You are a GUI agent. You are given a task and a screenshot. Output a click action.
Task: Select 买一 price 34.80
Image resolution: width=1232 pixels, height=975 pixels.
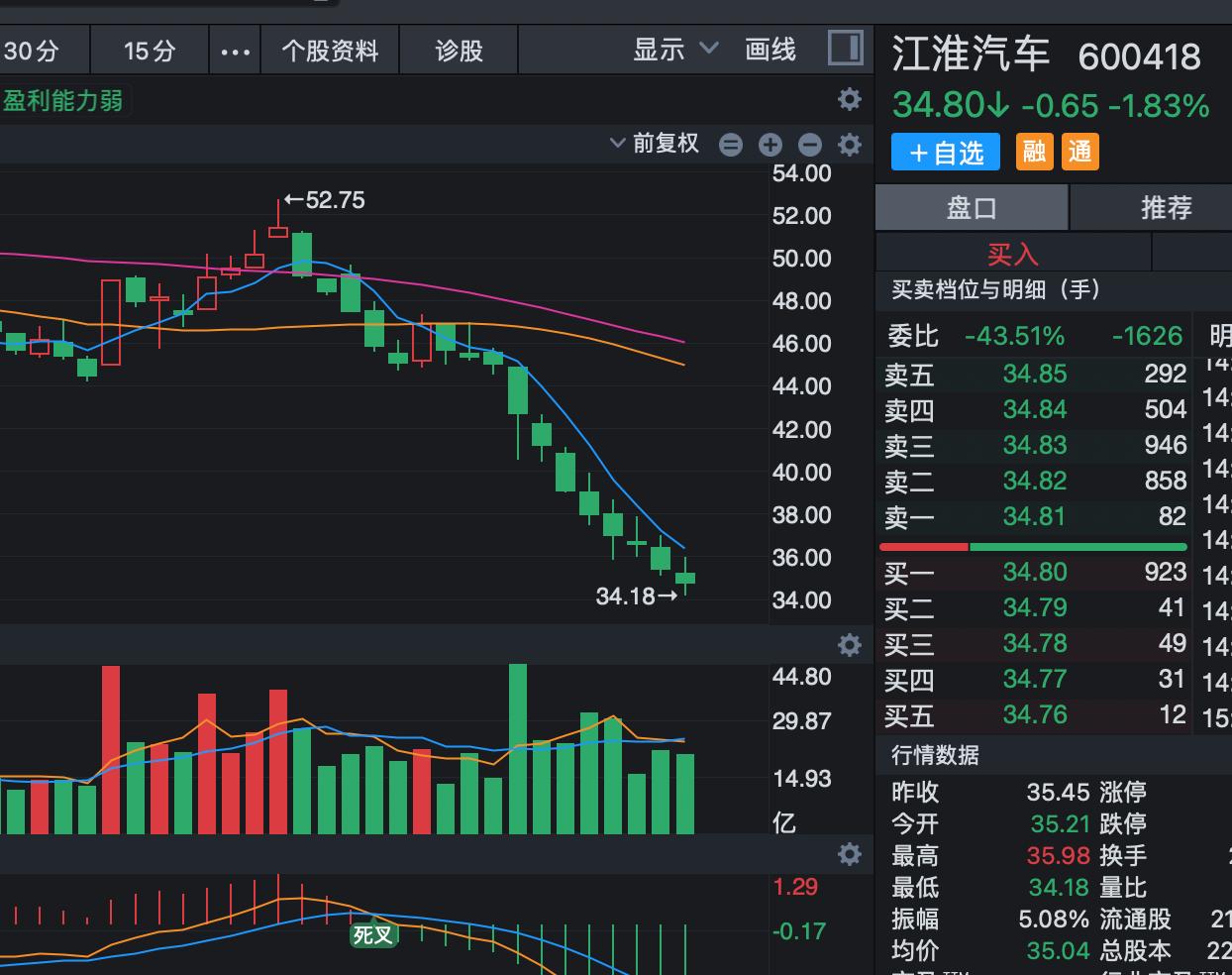(1035, 572)
